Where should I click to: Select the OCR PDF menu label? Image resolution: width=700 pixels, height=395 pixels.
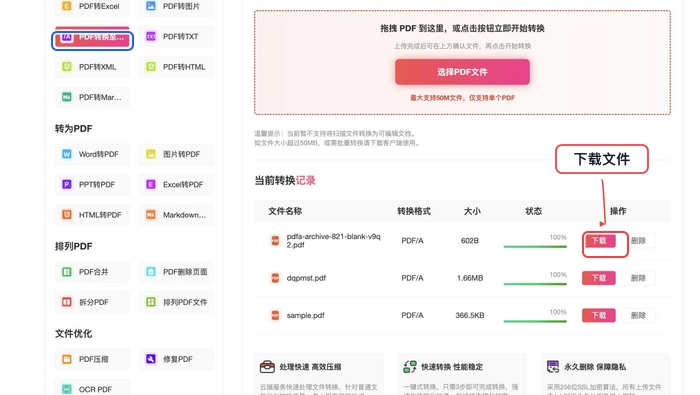coord(95,389)
